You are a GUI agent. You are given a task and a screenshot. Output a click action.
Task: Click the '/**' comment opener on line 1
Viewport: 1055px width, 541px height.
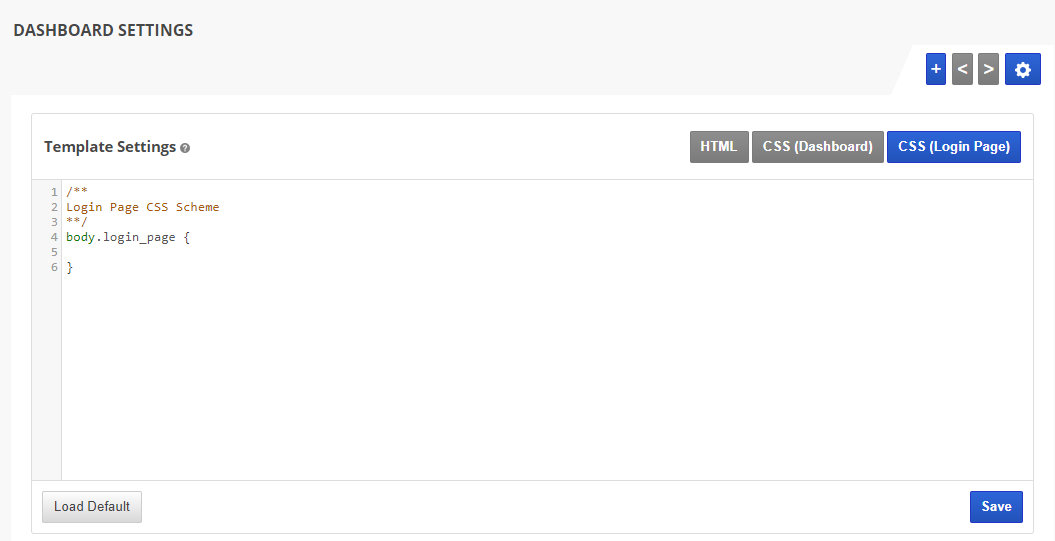click(x=77, y=192)
